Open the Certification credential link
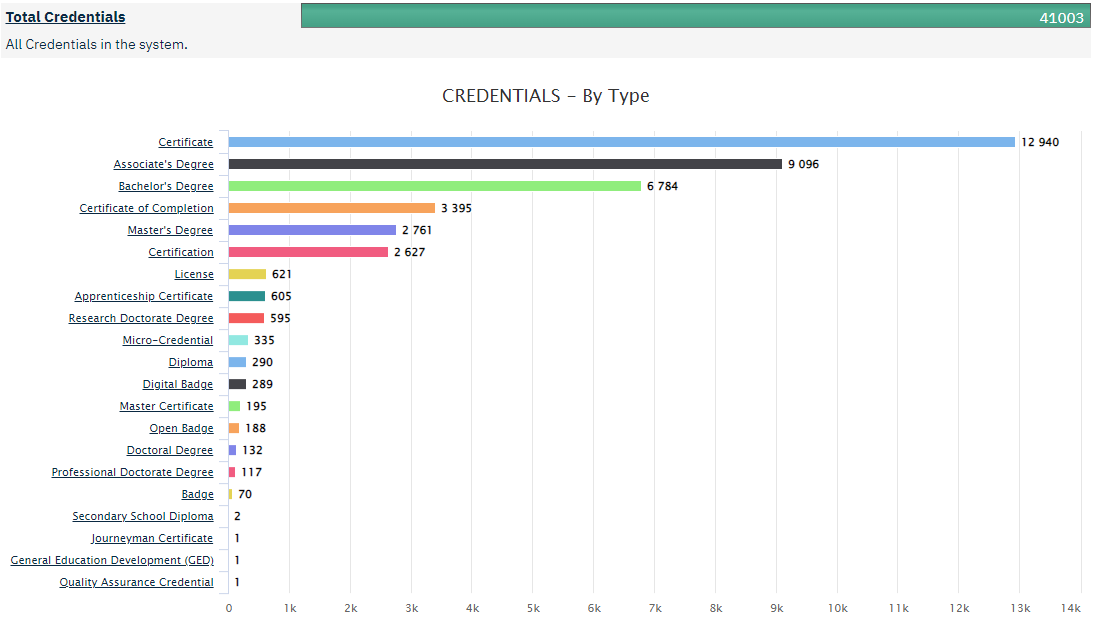The image size is (1093, 619). (x=182, y=251)
